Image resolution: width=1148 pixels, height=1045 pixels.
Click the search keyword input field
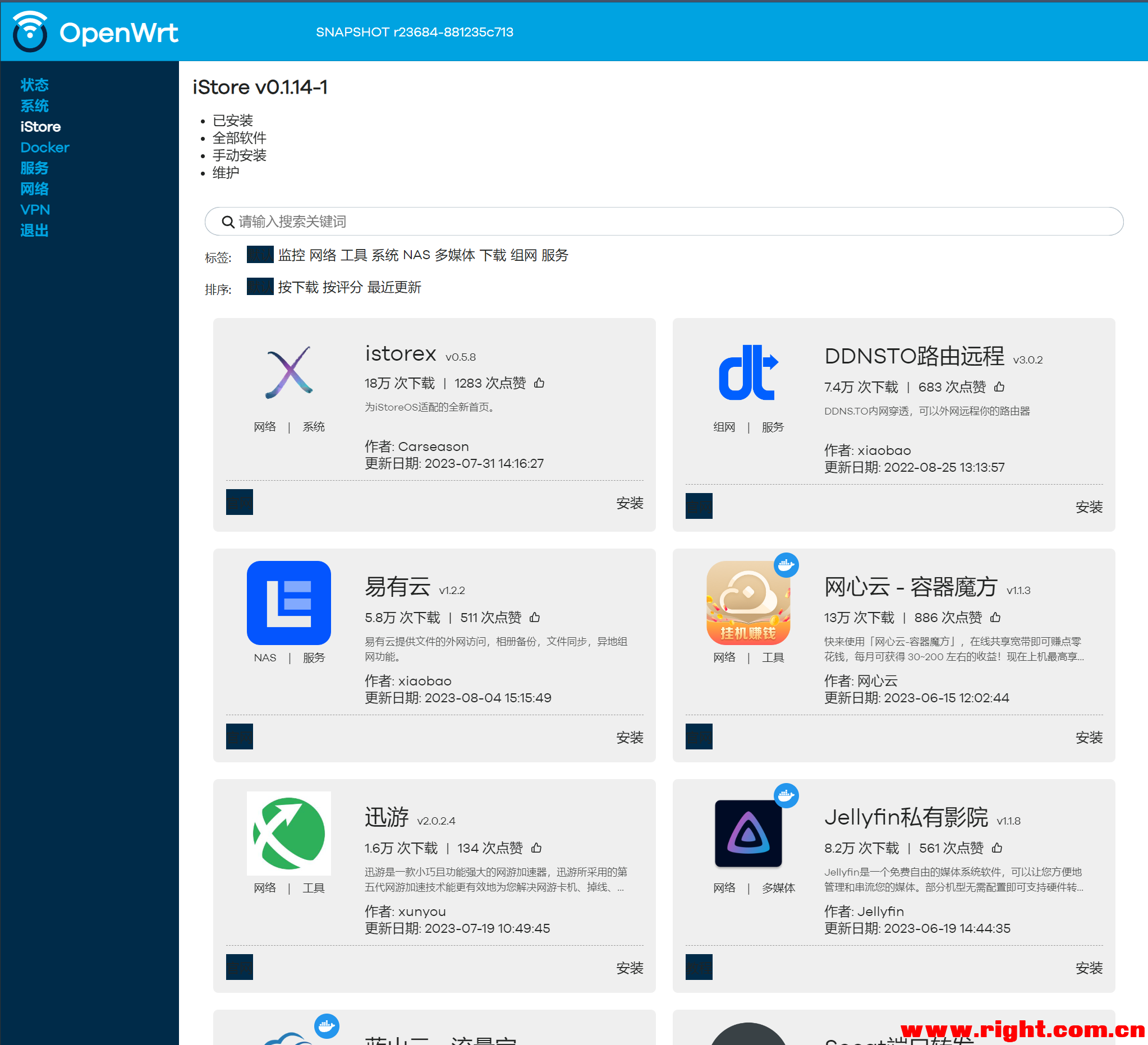tap(664, 222)
